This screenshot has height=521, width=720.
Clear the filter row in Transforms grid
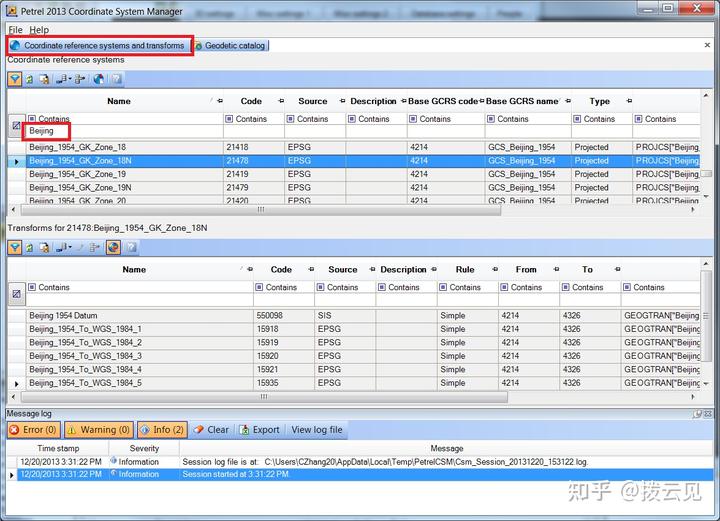pyautogui.click(x=17, y=294)
